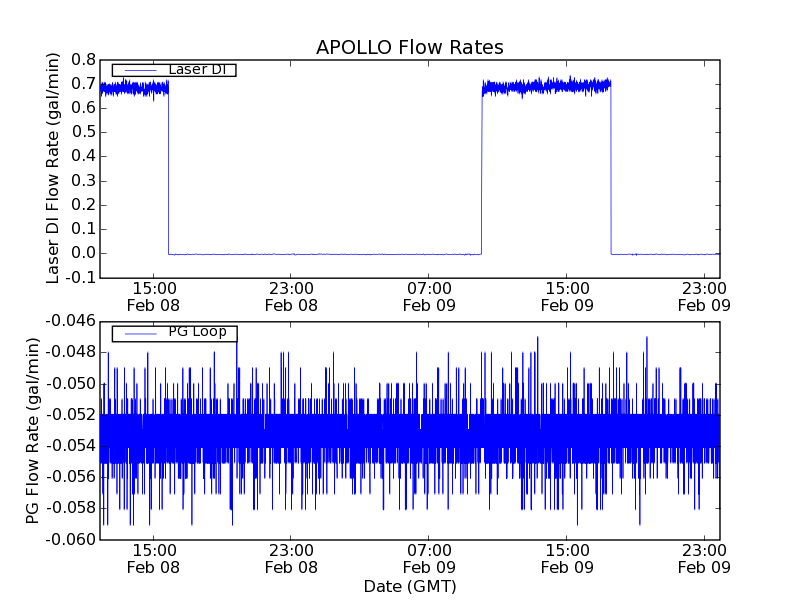Click top plot's 23:00 Feb 08 time tick
The height and width of the screenshot is (600, 800).
[x=291, y=297]
